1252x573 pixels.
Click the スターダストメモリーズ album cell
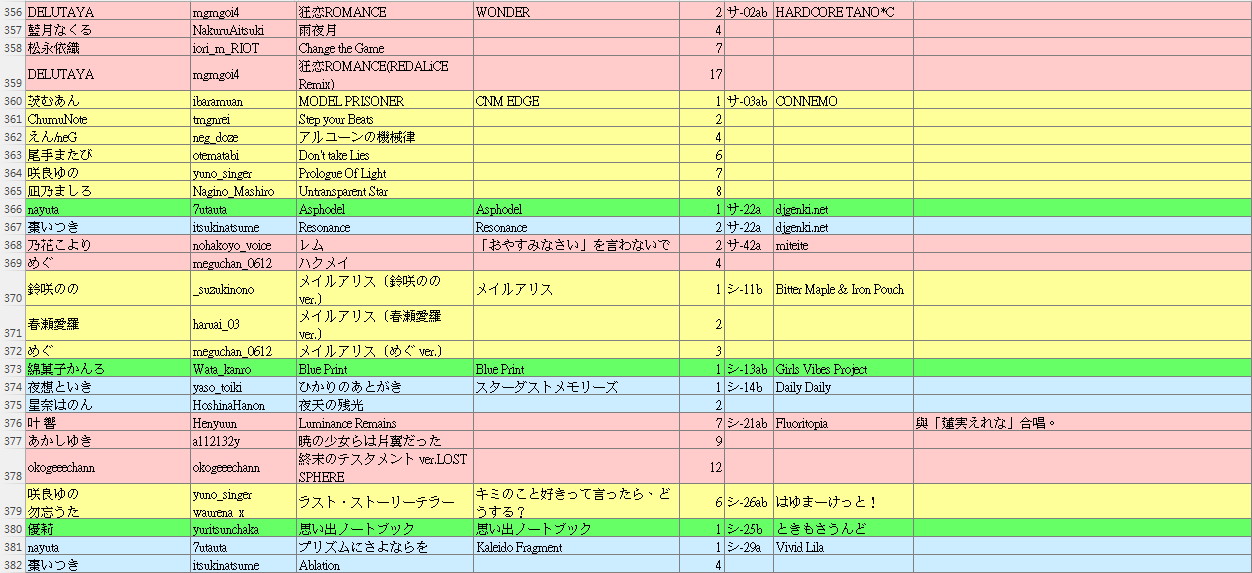tap(576, 387)
